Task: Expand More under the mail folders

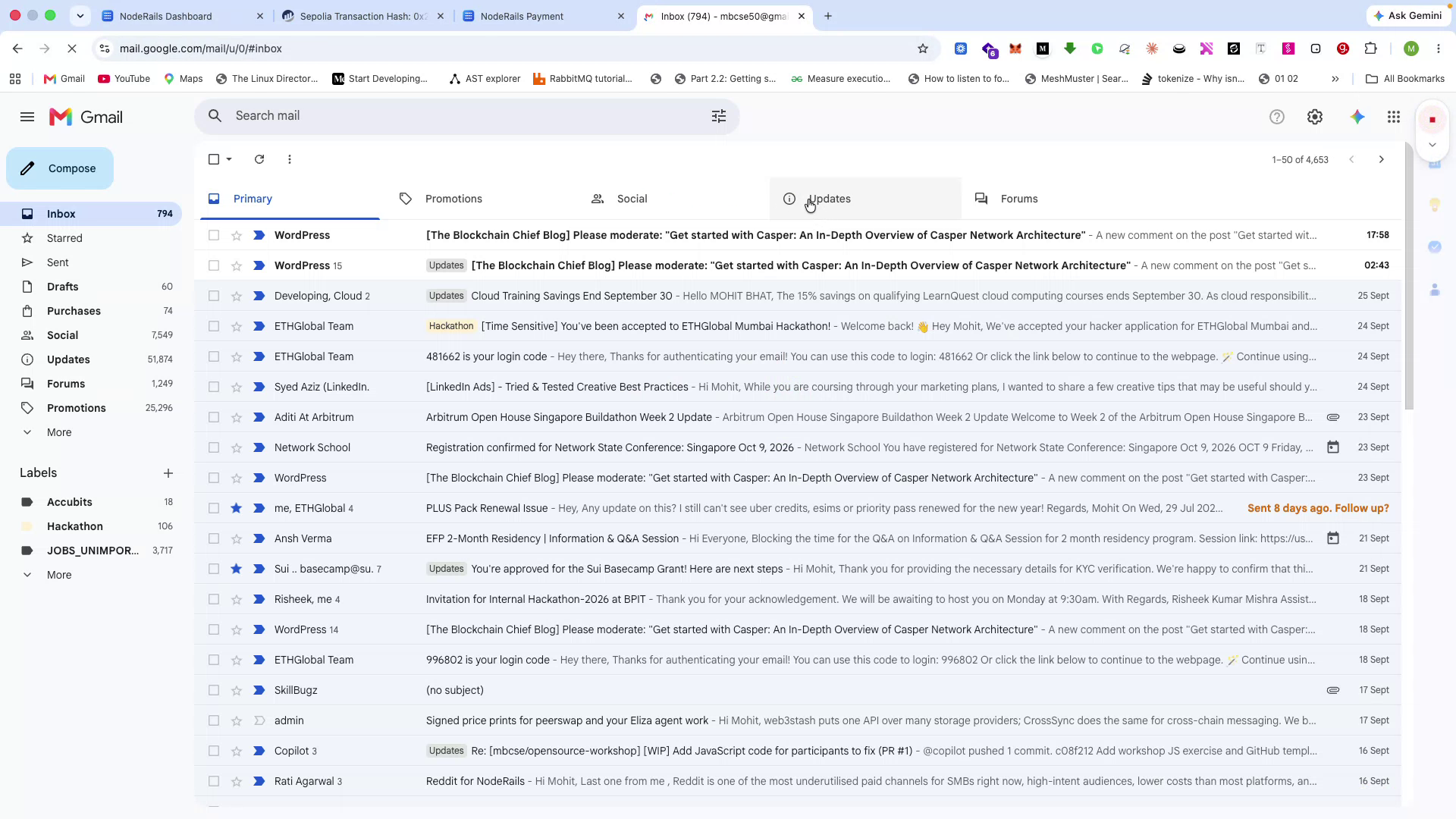Action: pyautogui.click(x=59, y=432)
